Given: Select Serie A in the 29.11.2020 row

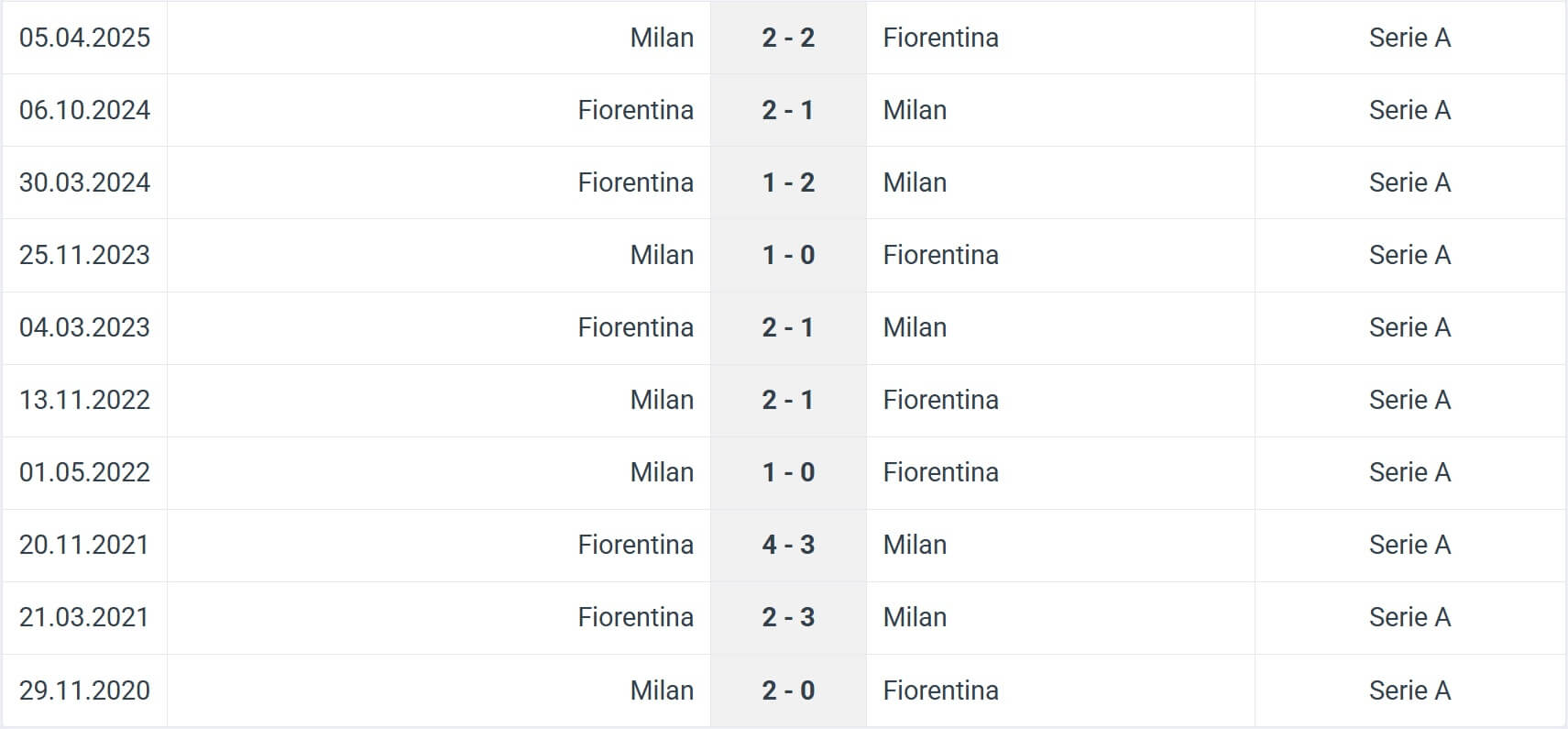Looking at the screenshot, I should pyautogui.click(x=1409, y=690).
